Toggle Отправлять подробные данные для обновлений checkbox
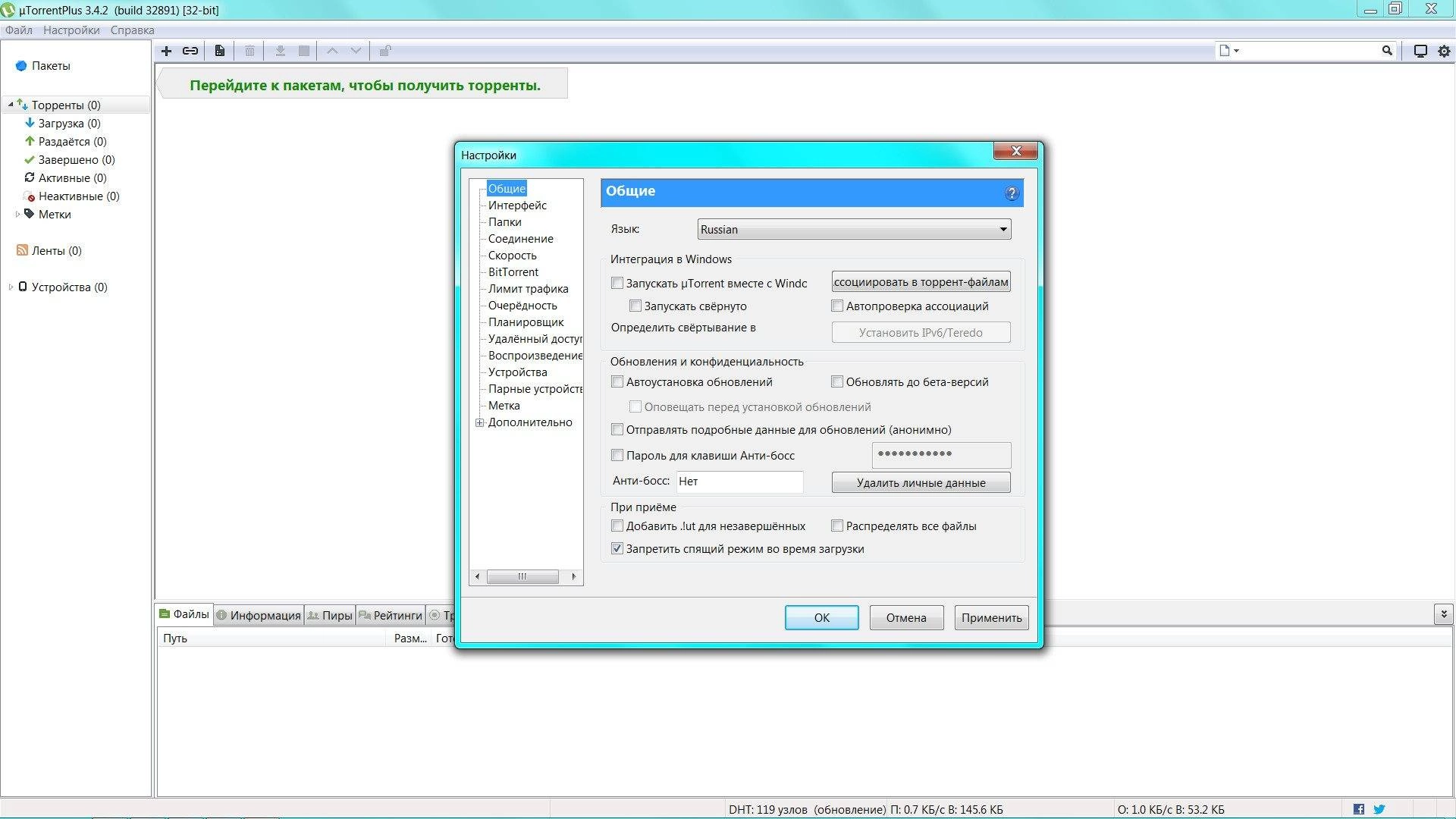This screenshot has width=1456, height=819. [617, 429]
